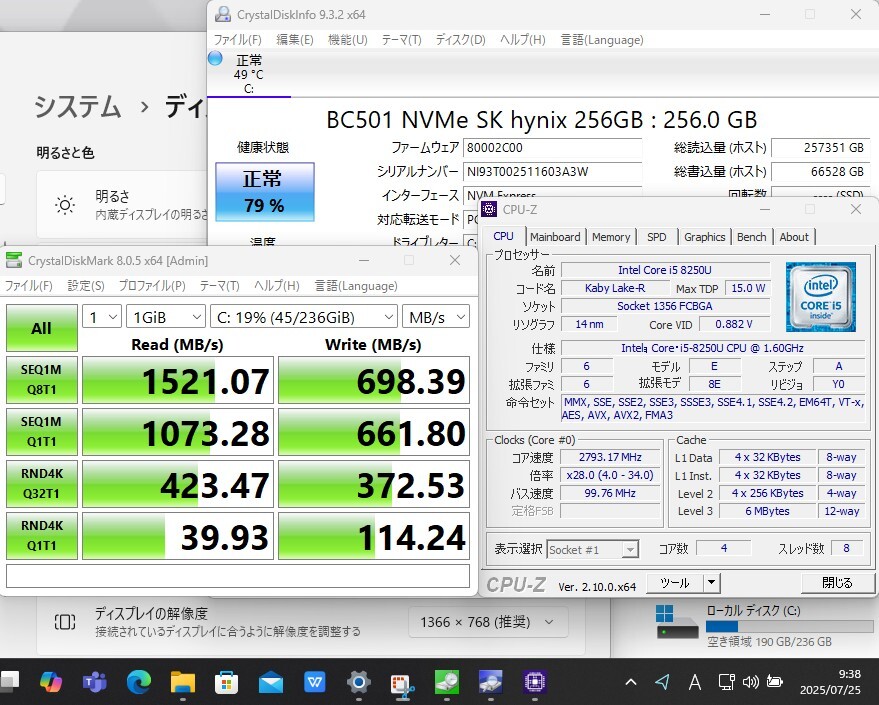Screen dimensions: 879x705
Task: Expand the 1GiB test size dropdown
Action: click(165, 317)
